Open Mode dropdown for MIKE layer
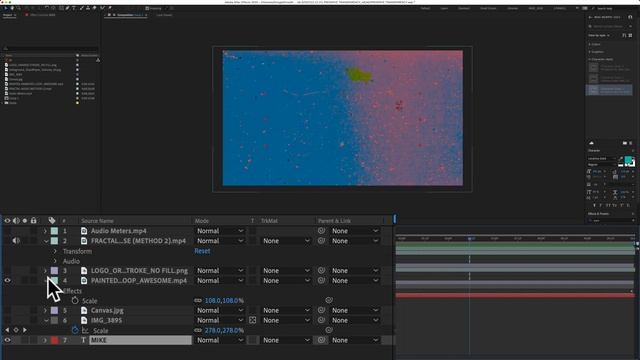This screenshot has height=360, width=640. click(220, 340)
